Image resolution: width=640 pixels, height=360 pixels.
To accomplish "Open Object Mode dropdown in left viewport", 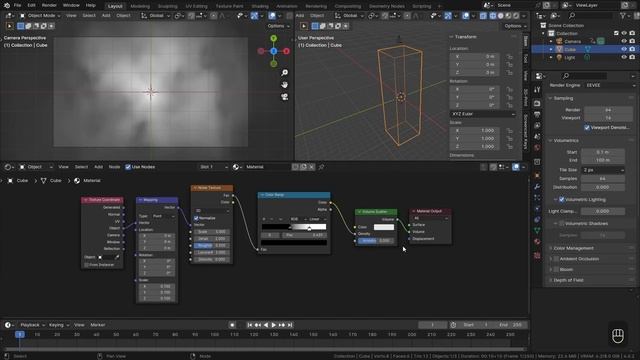I will pyautogui.click(x=40, y=16).
